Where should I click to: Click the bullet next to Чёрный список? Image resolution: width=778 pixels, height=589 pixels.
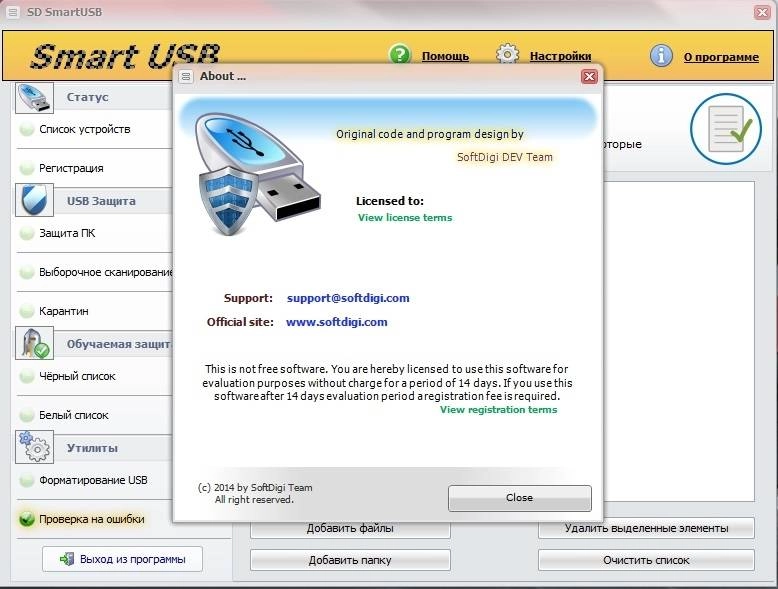click(x=26, y=376)
